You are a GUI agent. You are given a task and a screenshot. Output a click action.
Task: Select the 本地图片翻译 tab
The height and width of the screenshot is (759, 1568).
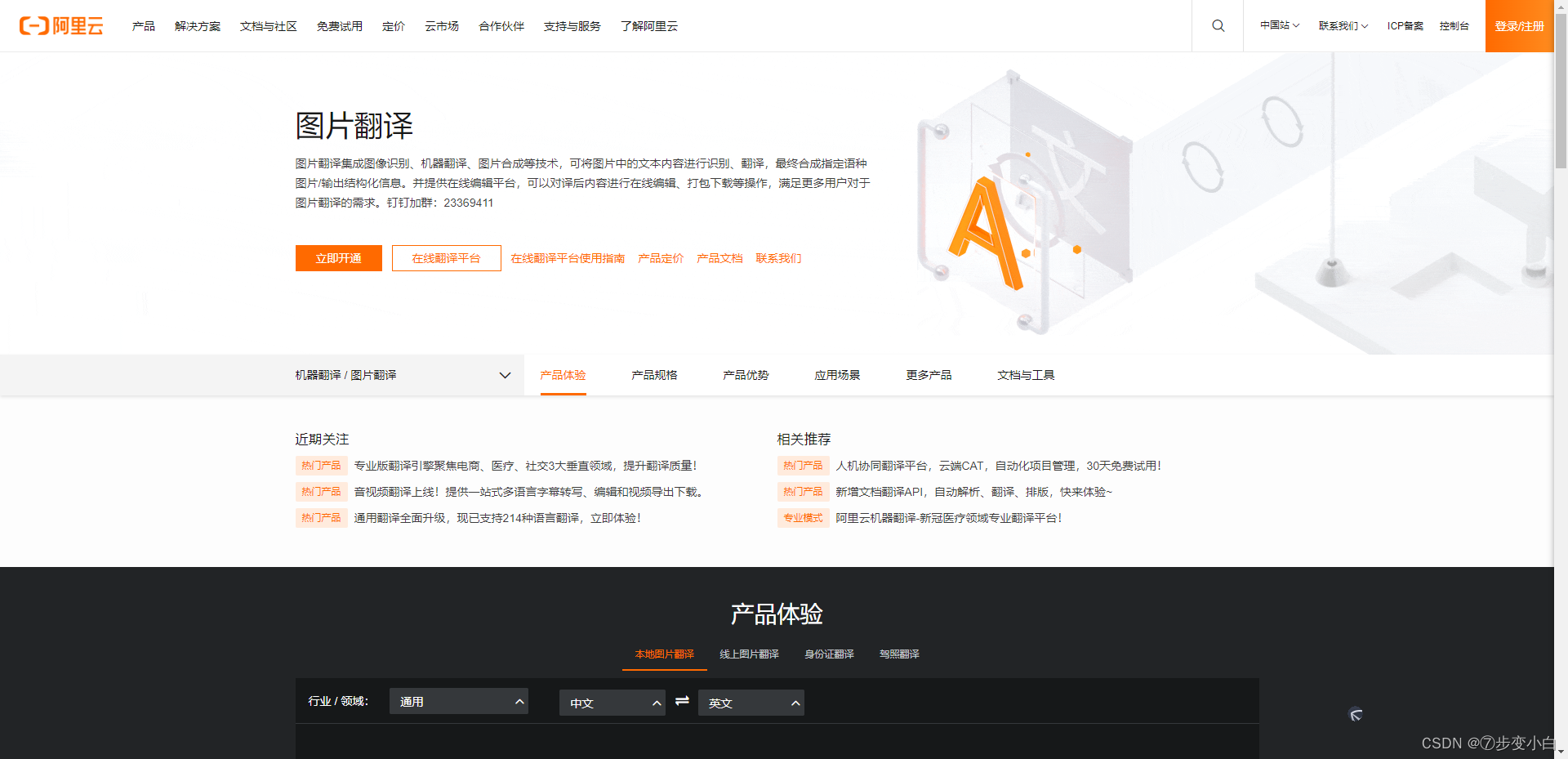(665, 654)
